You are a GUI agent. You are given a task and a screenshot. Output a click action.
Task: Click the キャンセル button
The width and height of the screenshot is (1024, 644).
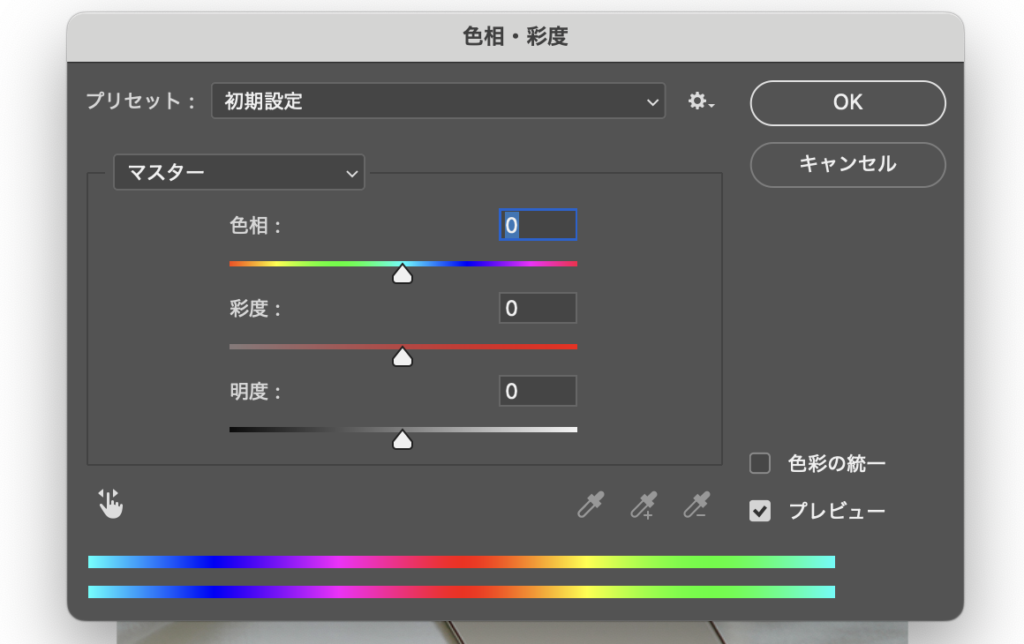847,164
